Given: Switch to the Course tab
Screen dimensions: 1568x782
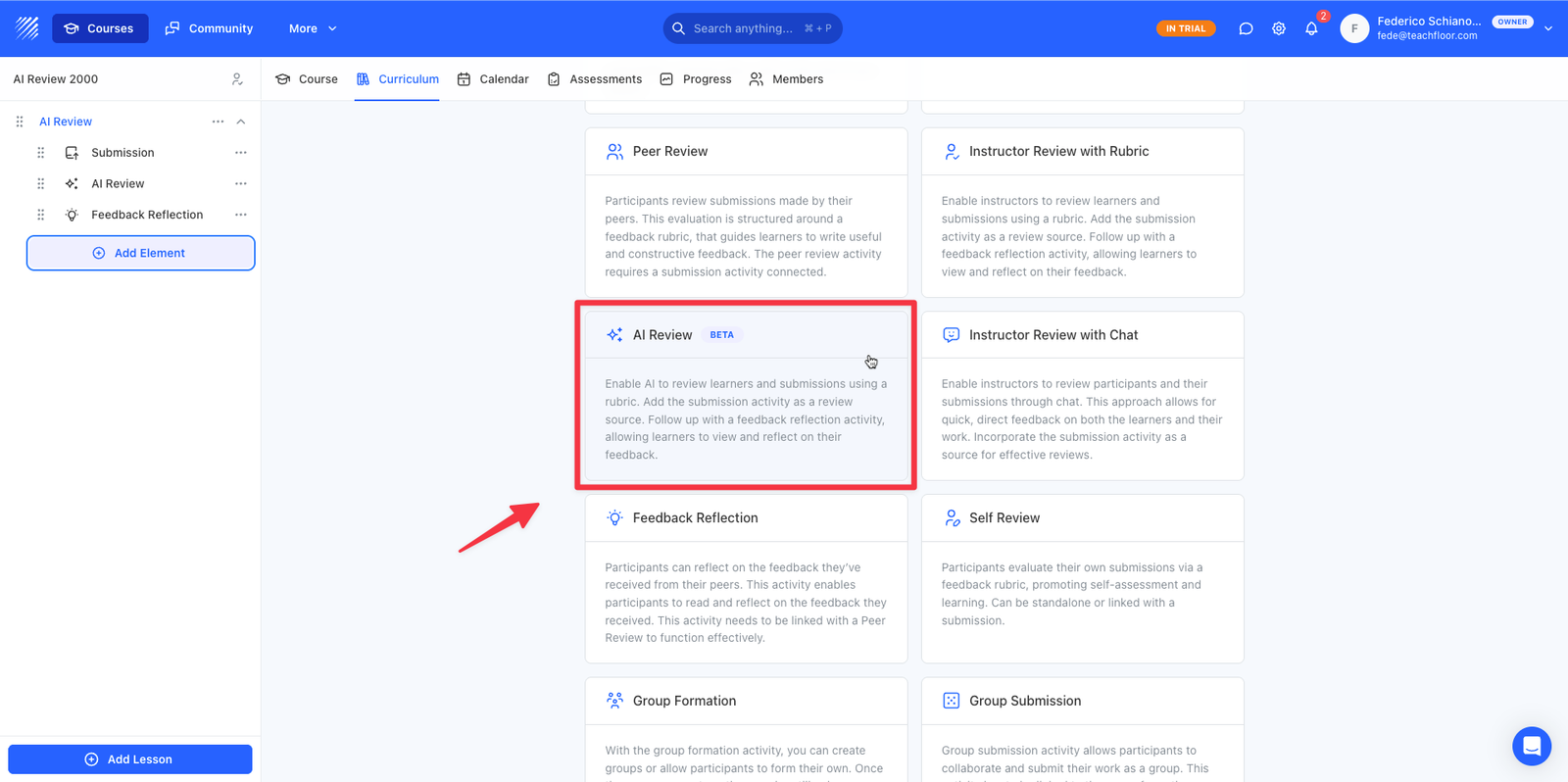Looking at the screenshot, I should [307, 79].
